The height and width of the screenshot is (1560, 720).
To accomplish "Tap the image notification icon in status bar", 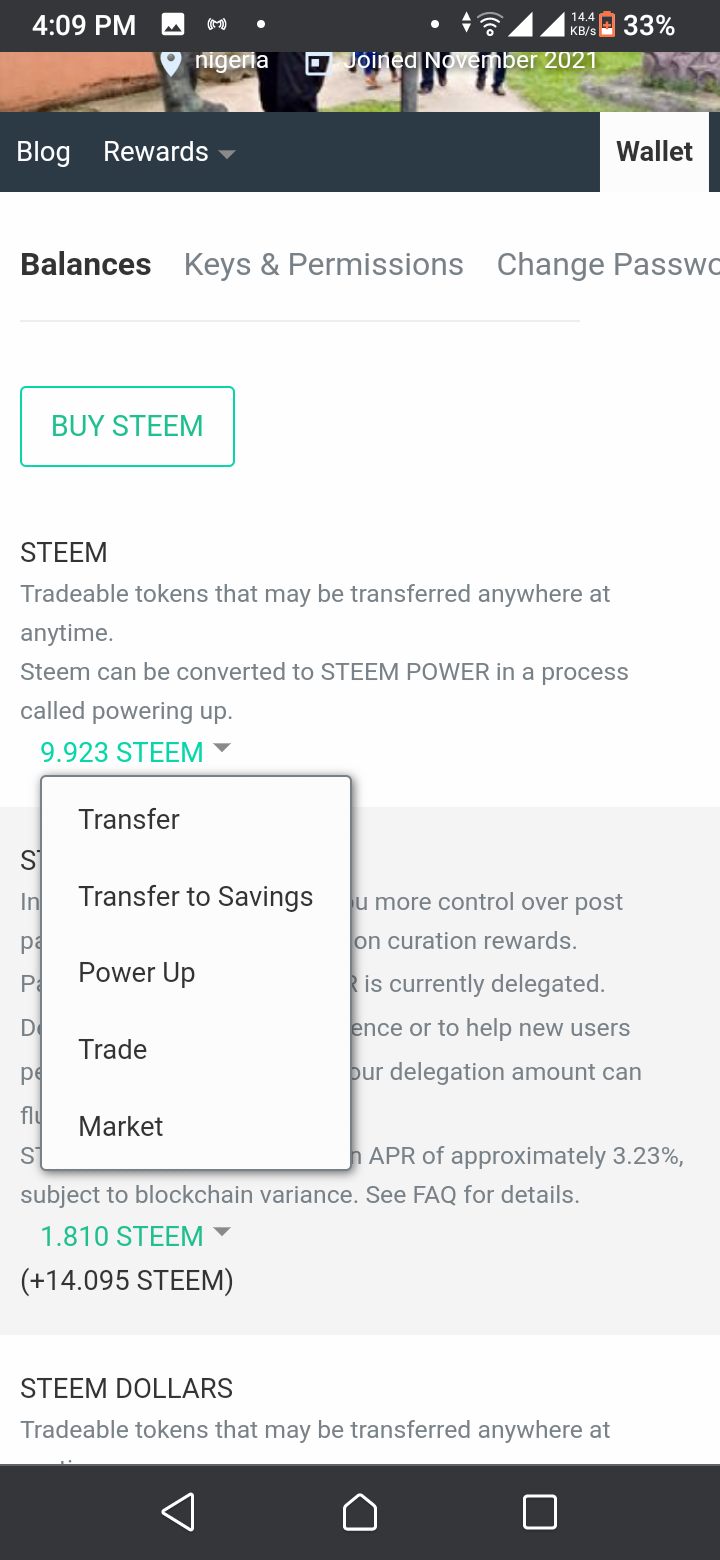I will click(173, 25).
